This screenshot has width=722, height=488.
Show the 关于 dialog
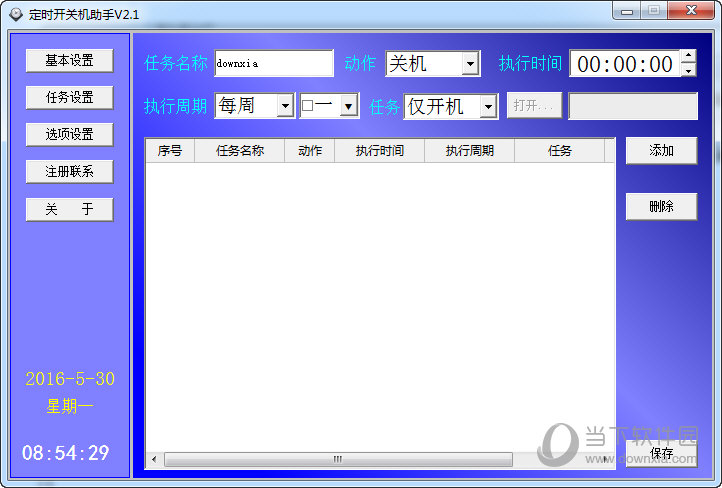[70, 209]
